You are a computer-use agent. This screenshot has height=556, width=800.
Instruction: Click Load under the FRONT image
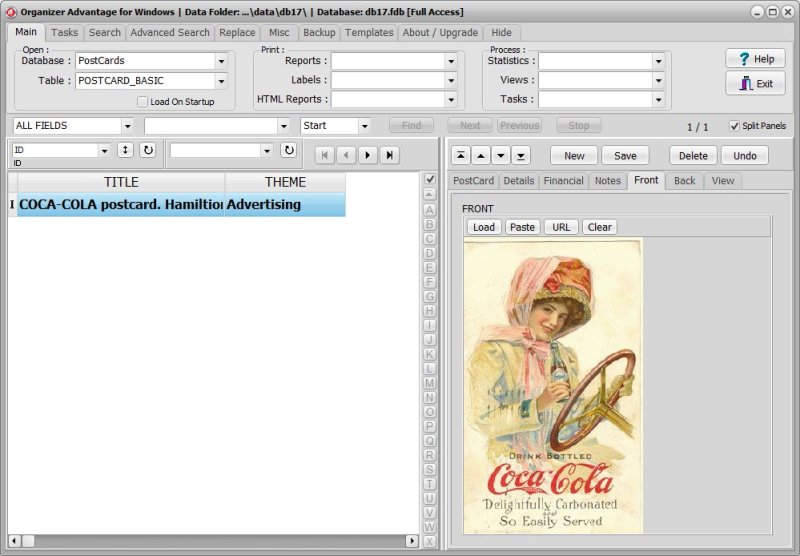point(484,227)
